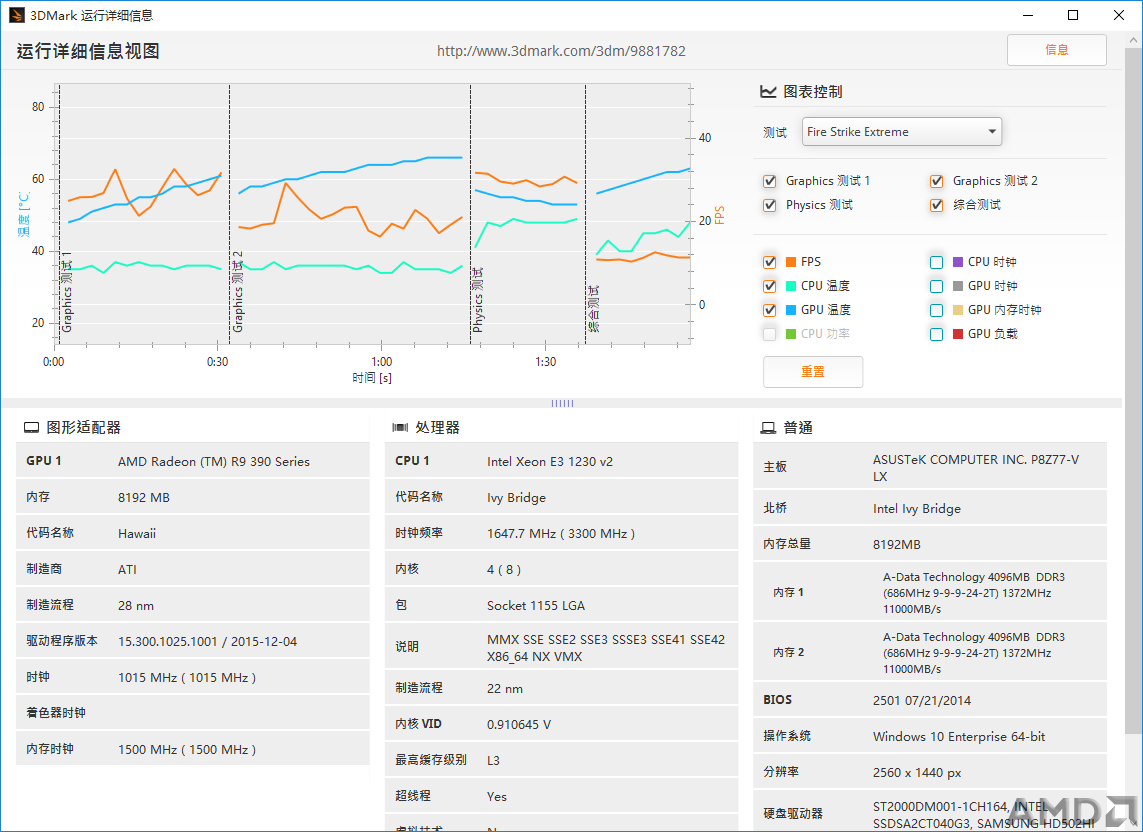Click the orange FPS color swatch
This screenshot has height=832, width=1143.
[x=791, y=262]
